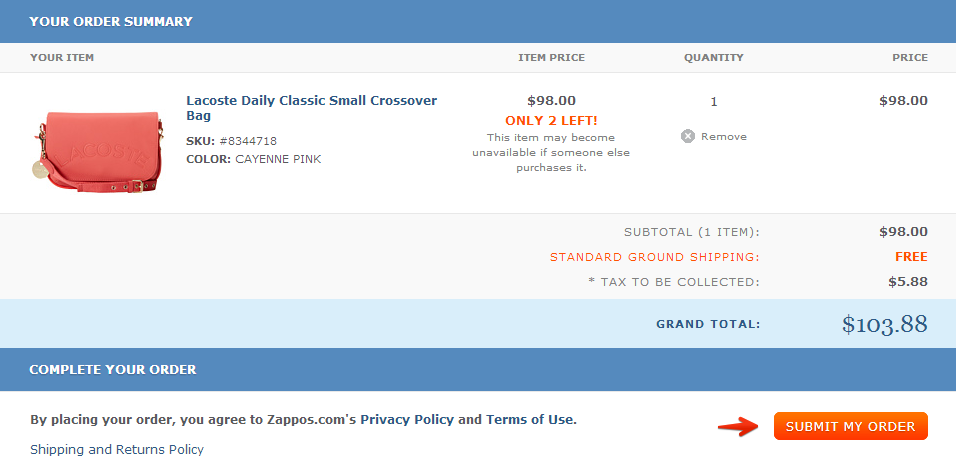The image size is (956, 472).
Task: Click the Complete Your Order header
Action: pyautogui.click(x=113, y=370)
